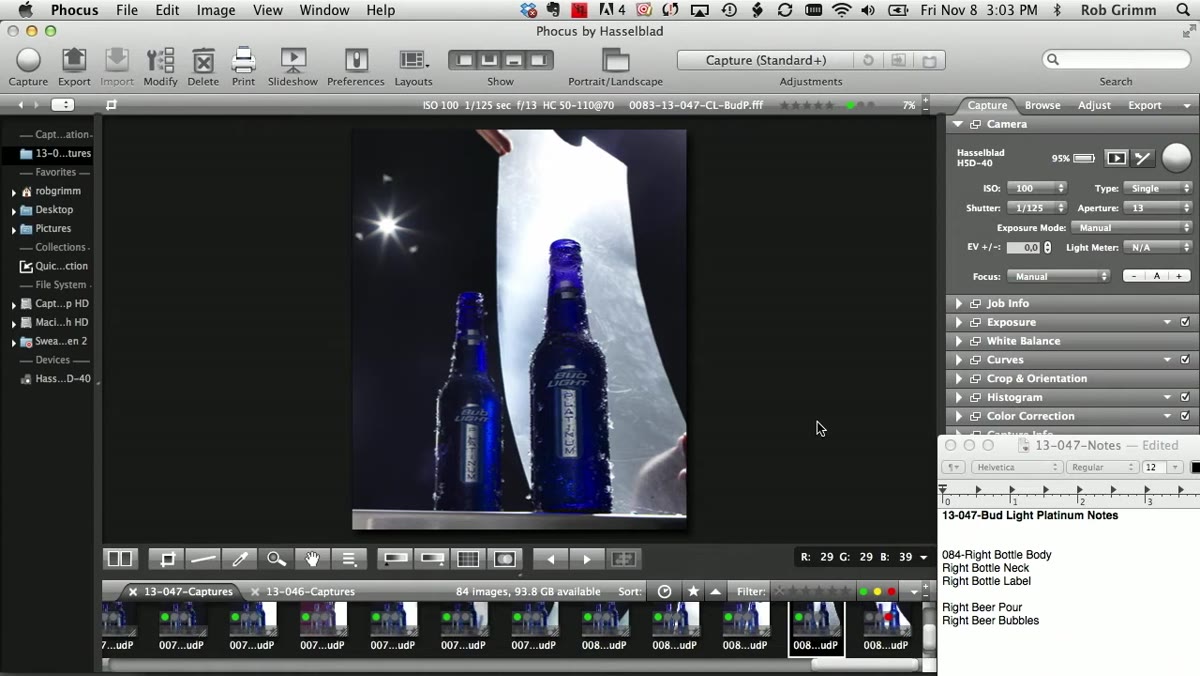
Task: Open Modify tool in the toolbar
Action: click(x=160, y=60)
